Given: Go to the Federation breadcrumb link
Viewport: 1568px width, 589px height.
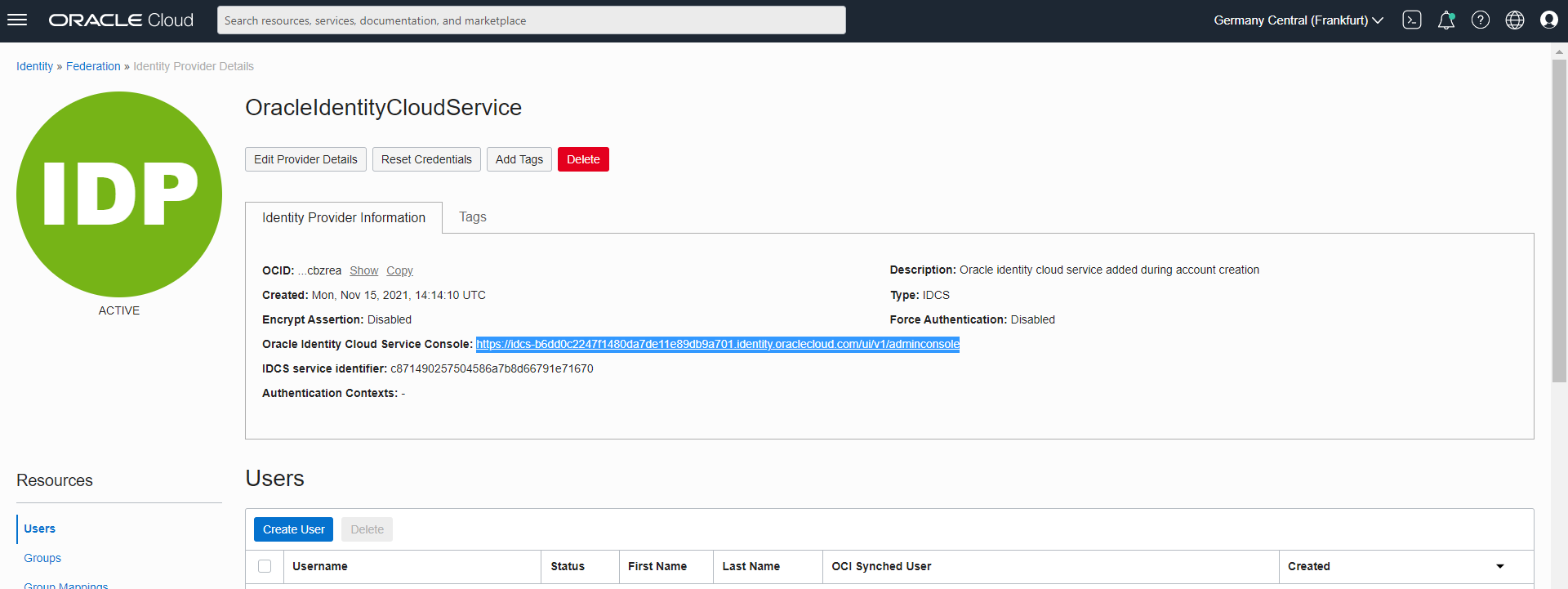Looking at the screenshot, I should (93, 66).
